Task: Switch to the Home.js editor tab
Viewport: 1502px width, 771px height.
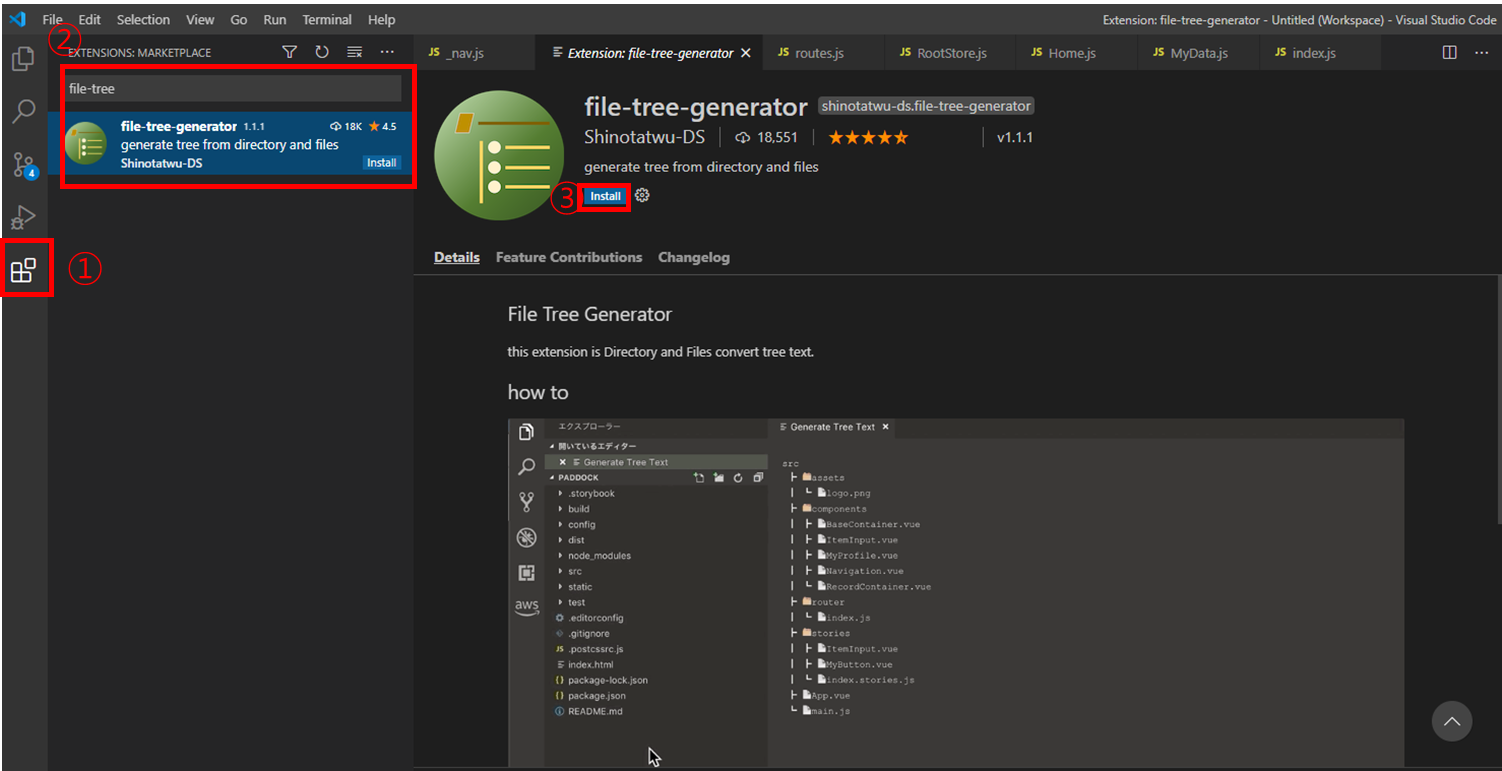Action: [x=1078, y=53]
